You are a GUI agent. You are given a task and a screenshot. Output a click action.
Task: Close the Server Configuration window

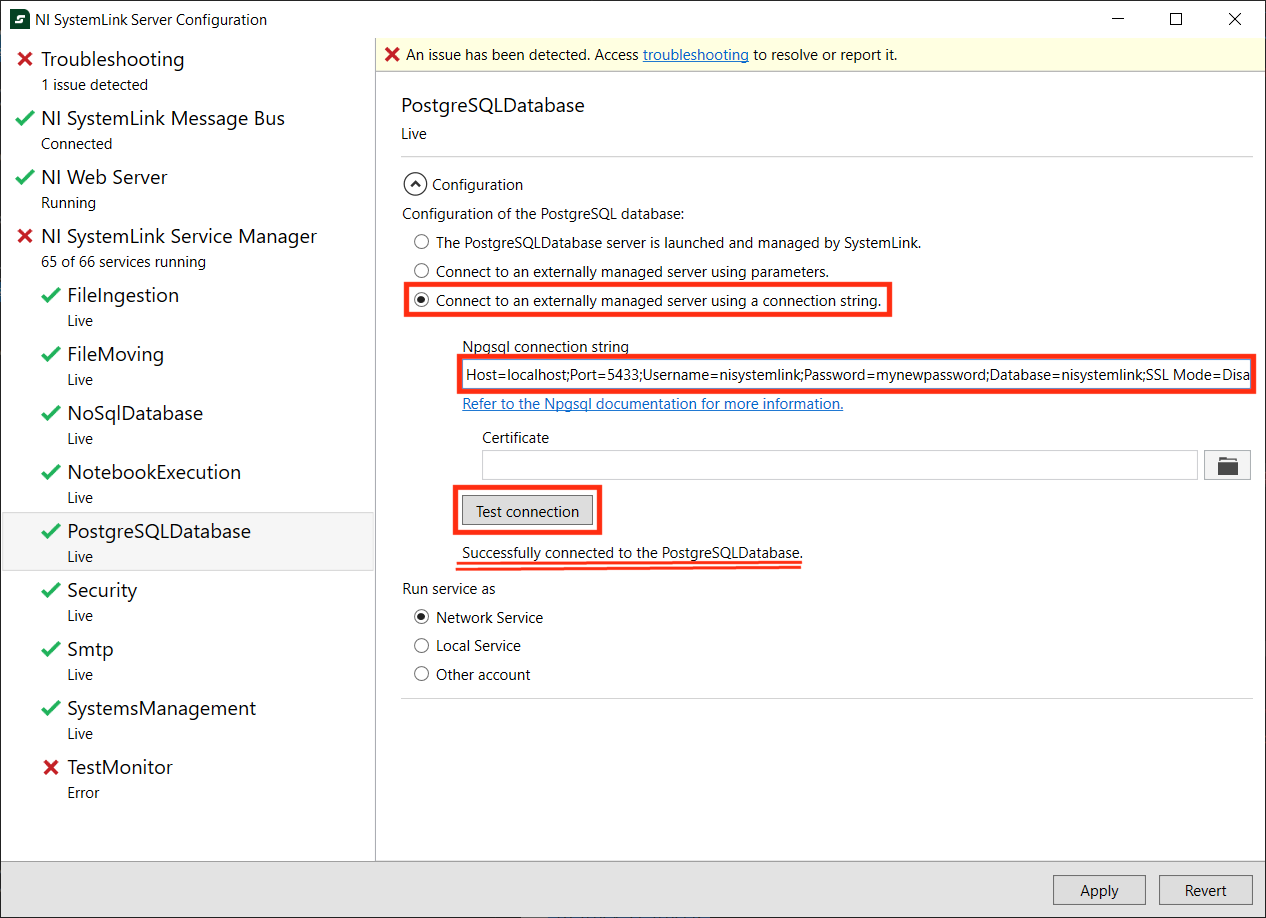(x=1235, y=19)
